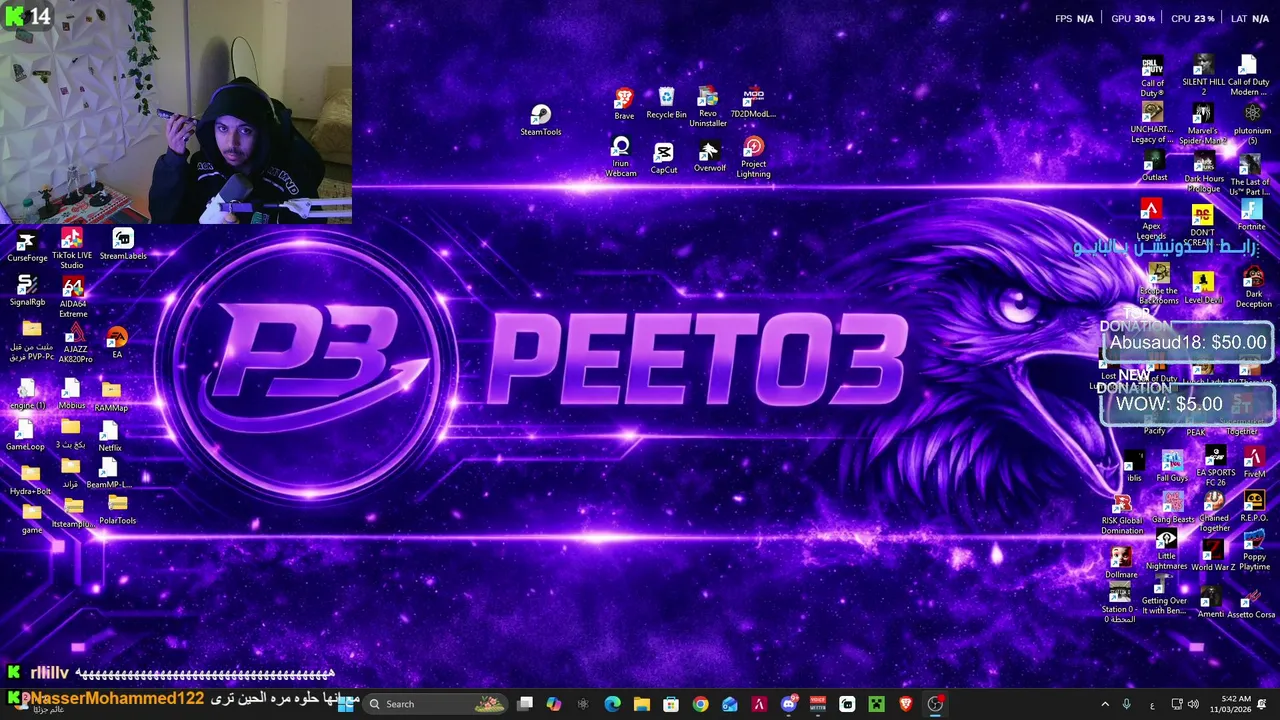Open AIDA64 Extreme

(x=73, y=298)
